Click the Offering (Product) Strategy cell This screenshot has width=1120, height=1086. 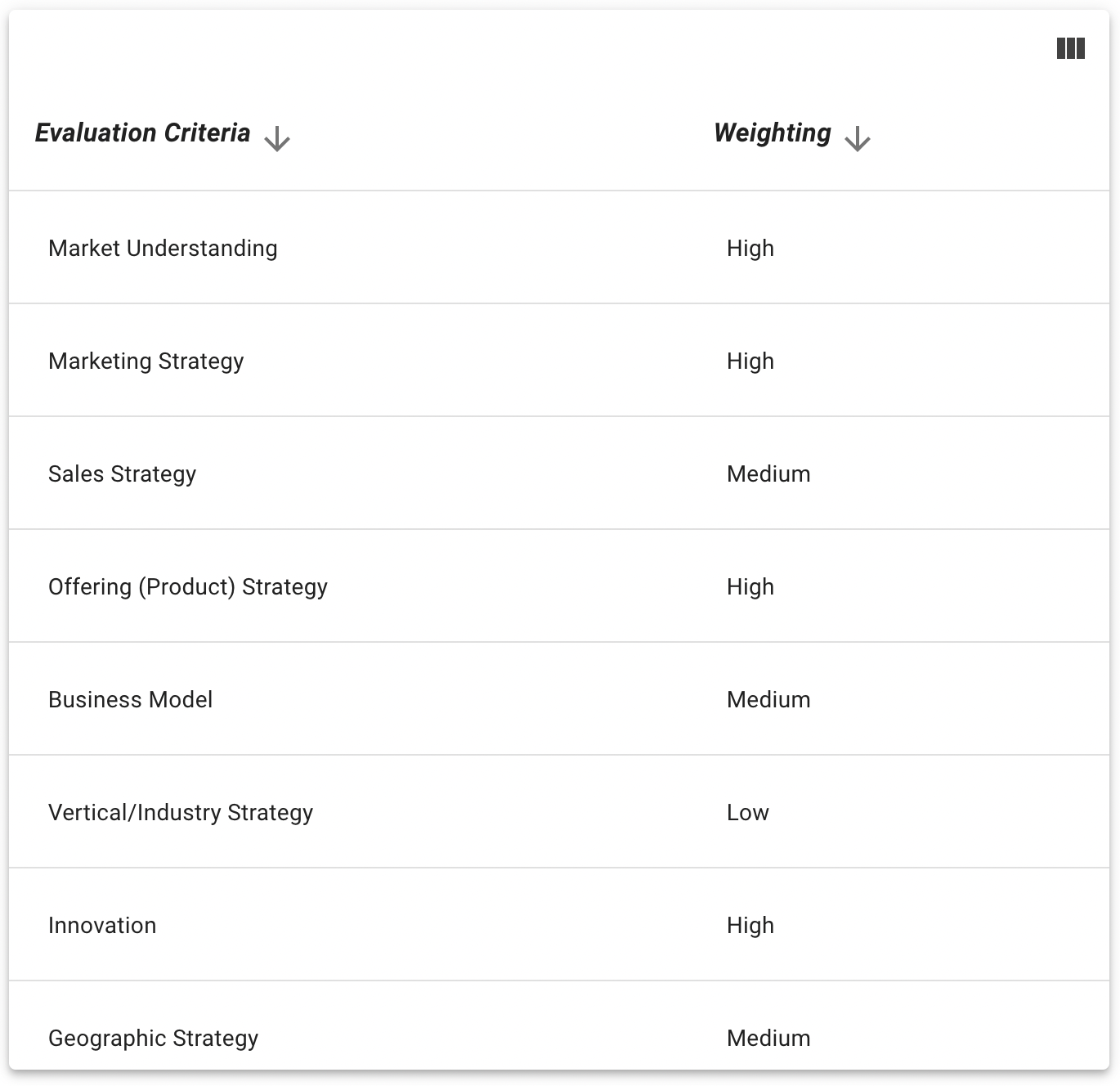(188, 587)
